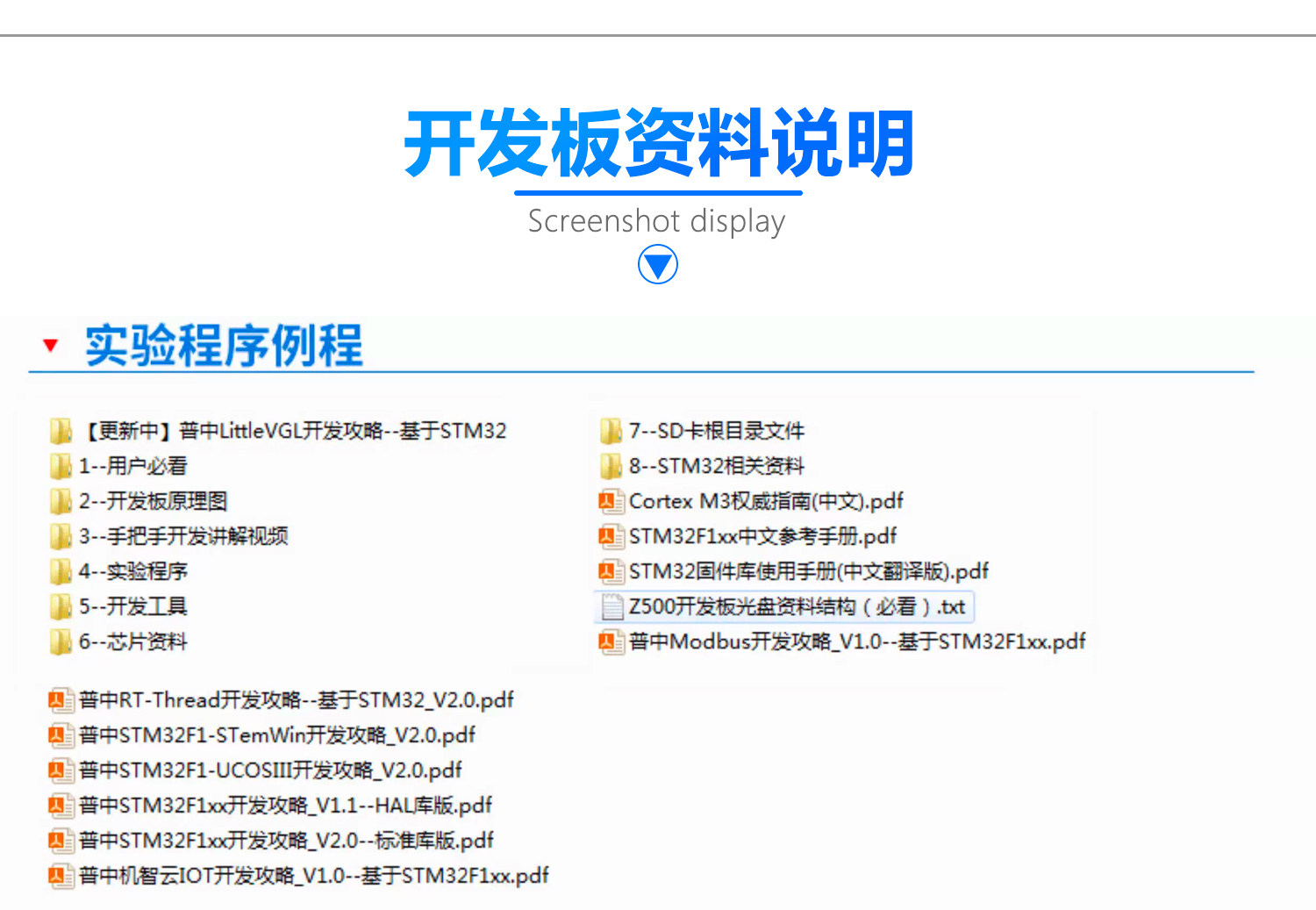Click folder icon for 1--用户必看
Image resolution: width=1316 pixels, height=910 pixels.
click(x=61, y=466)
